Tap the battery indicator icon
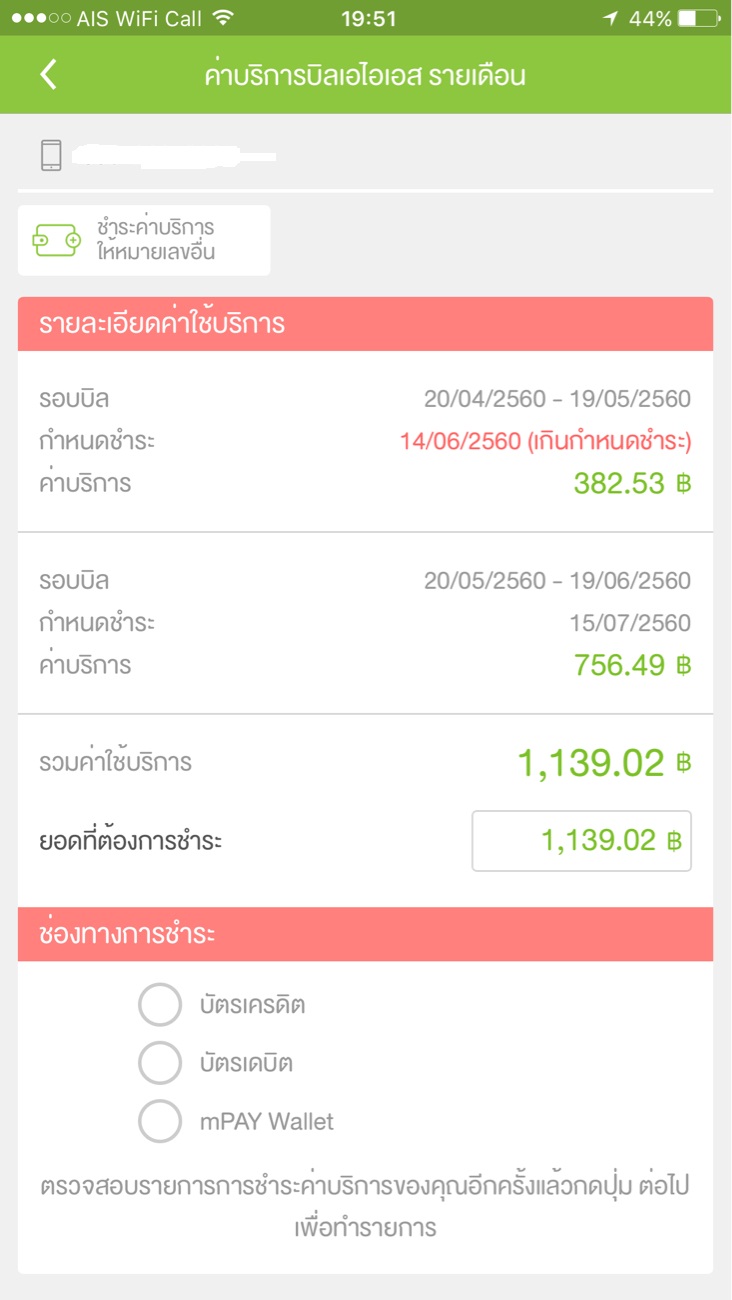The image size is (732, 1300). coord(699,18)
